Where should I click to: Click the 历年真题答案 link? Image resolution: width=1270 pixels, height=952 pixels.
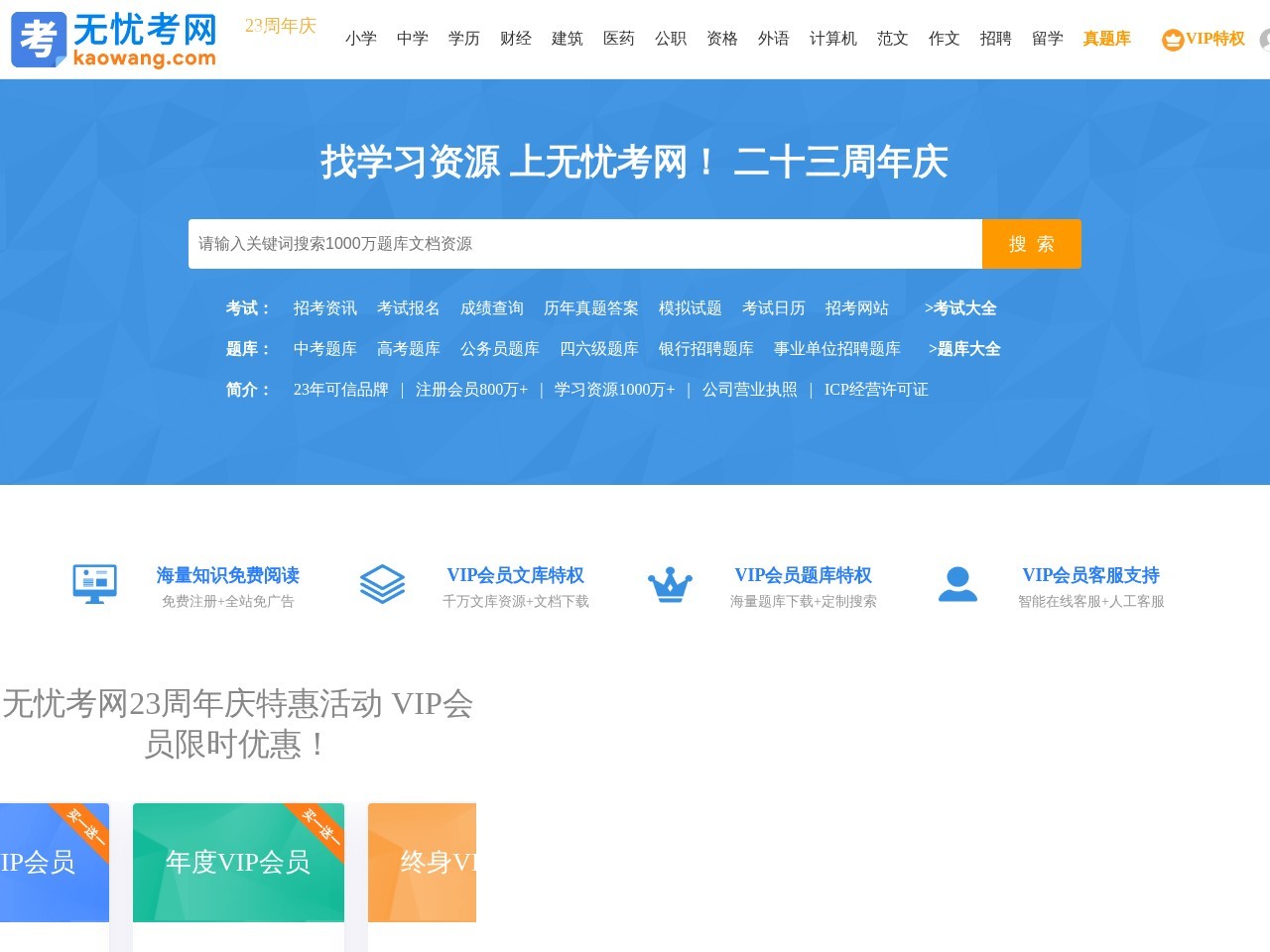(x=591, y=308)
